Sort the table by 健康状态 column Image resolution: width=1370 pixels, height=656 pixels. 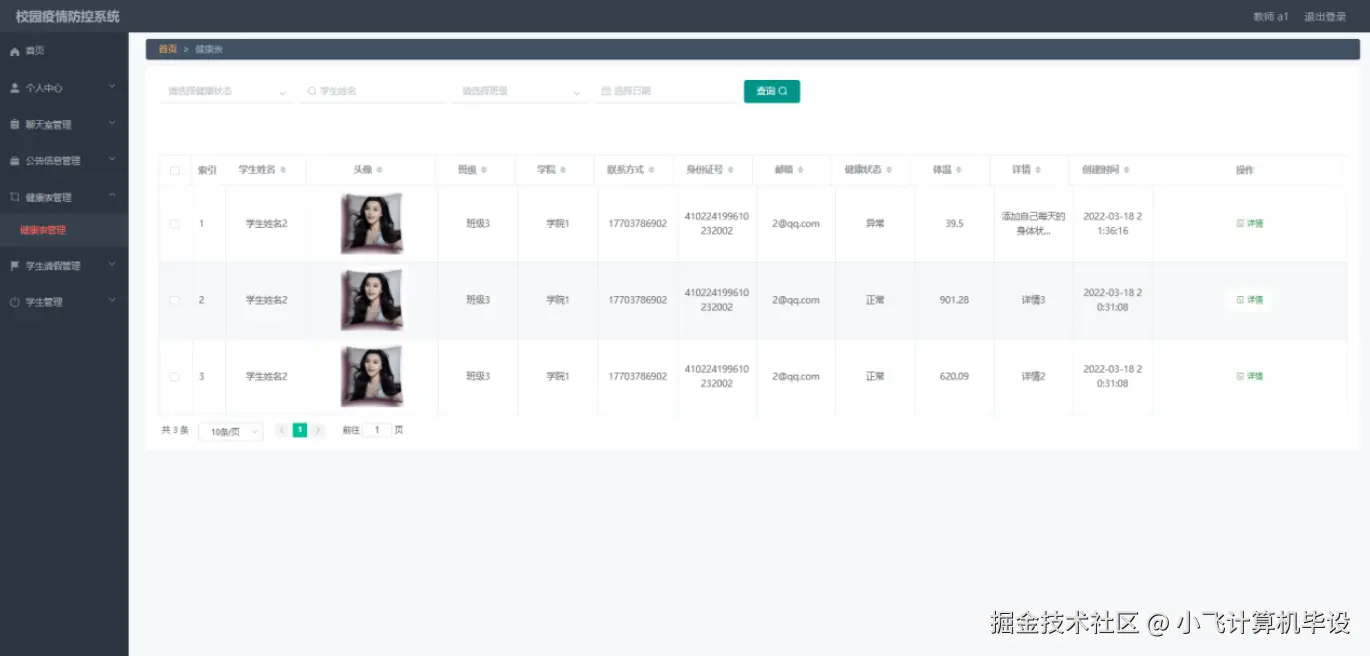[x=890, y=171]
